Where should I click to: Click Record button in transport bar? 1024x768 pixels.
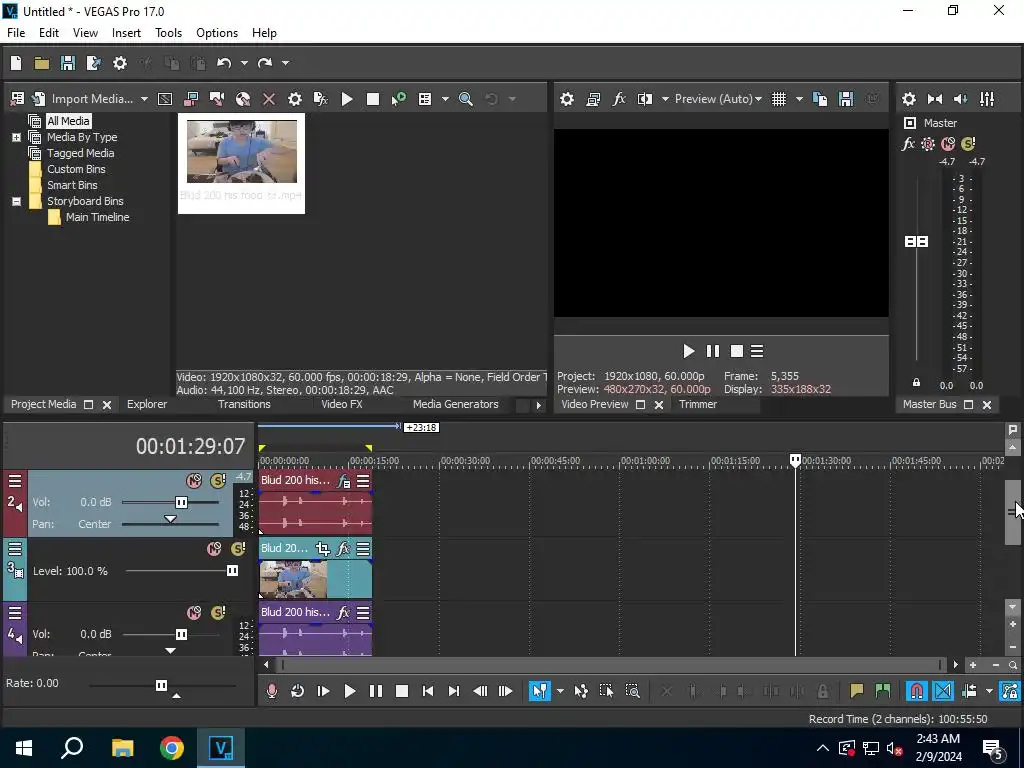point(272,691)
